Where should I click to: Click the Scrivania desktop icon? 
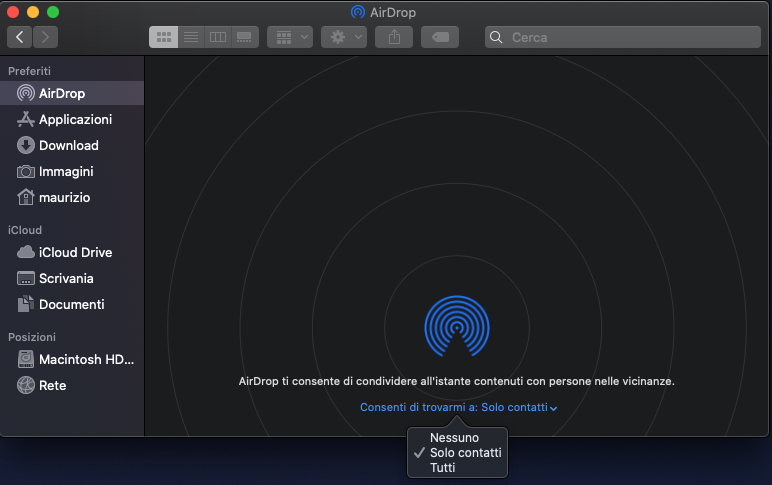pyautogui.click(x=26, y=278)
